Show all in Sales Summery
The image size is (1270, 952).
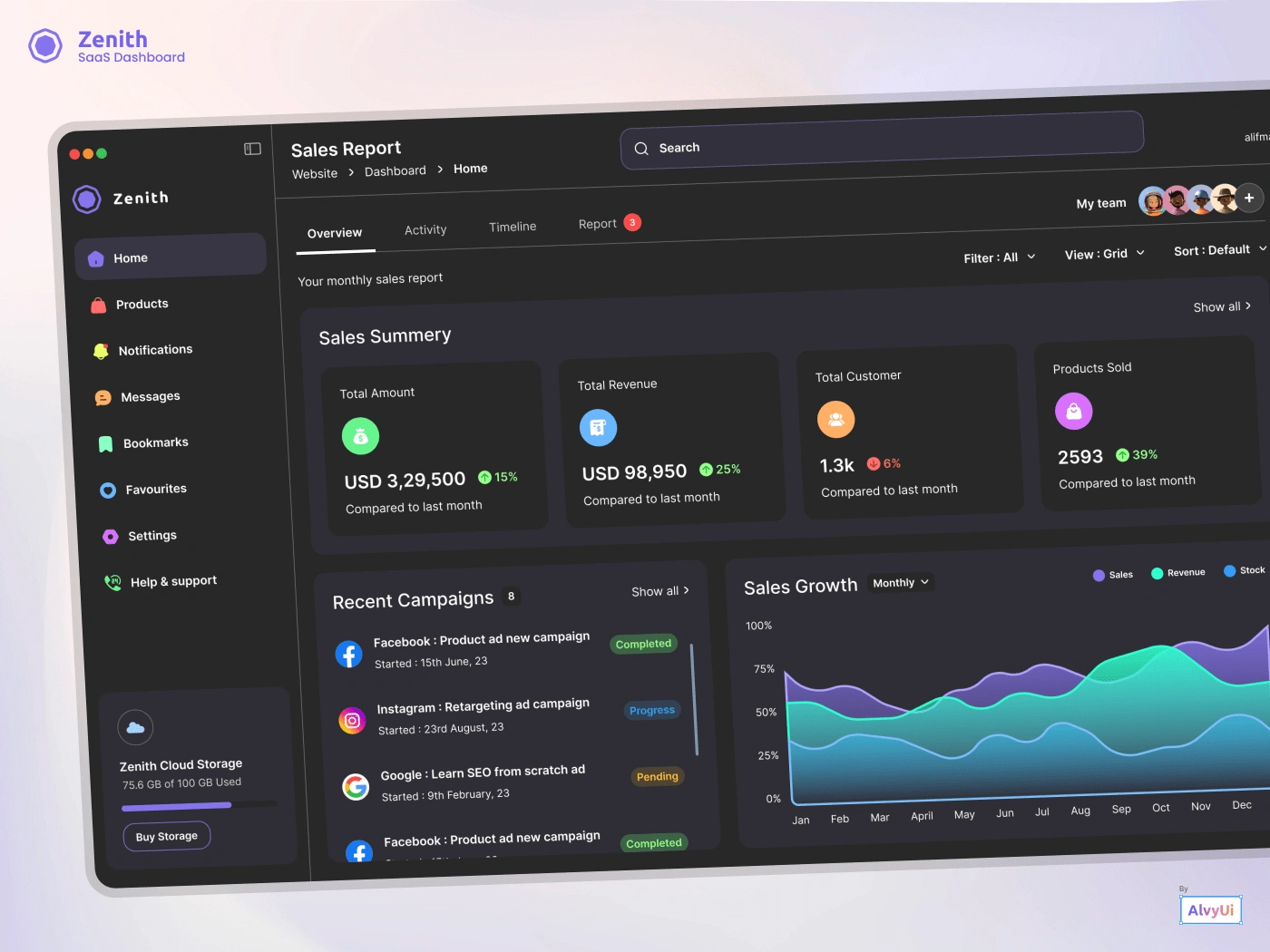point(1222,306)
